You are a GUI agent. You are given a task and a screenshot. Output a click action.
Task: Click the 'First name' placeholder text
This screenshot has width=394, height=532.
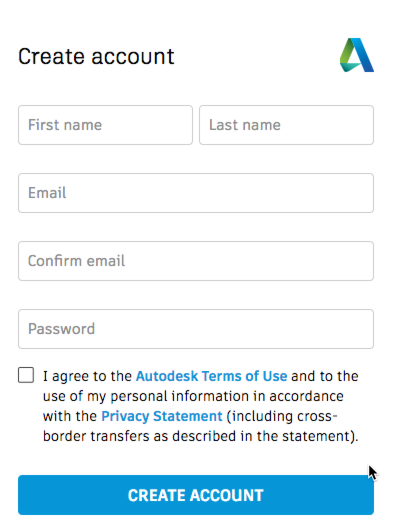click(x=65, y=125)
